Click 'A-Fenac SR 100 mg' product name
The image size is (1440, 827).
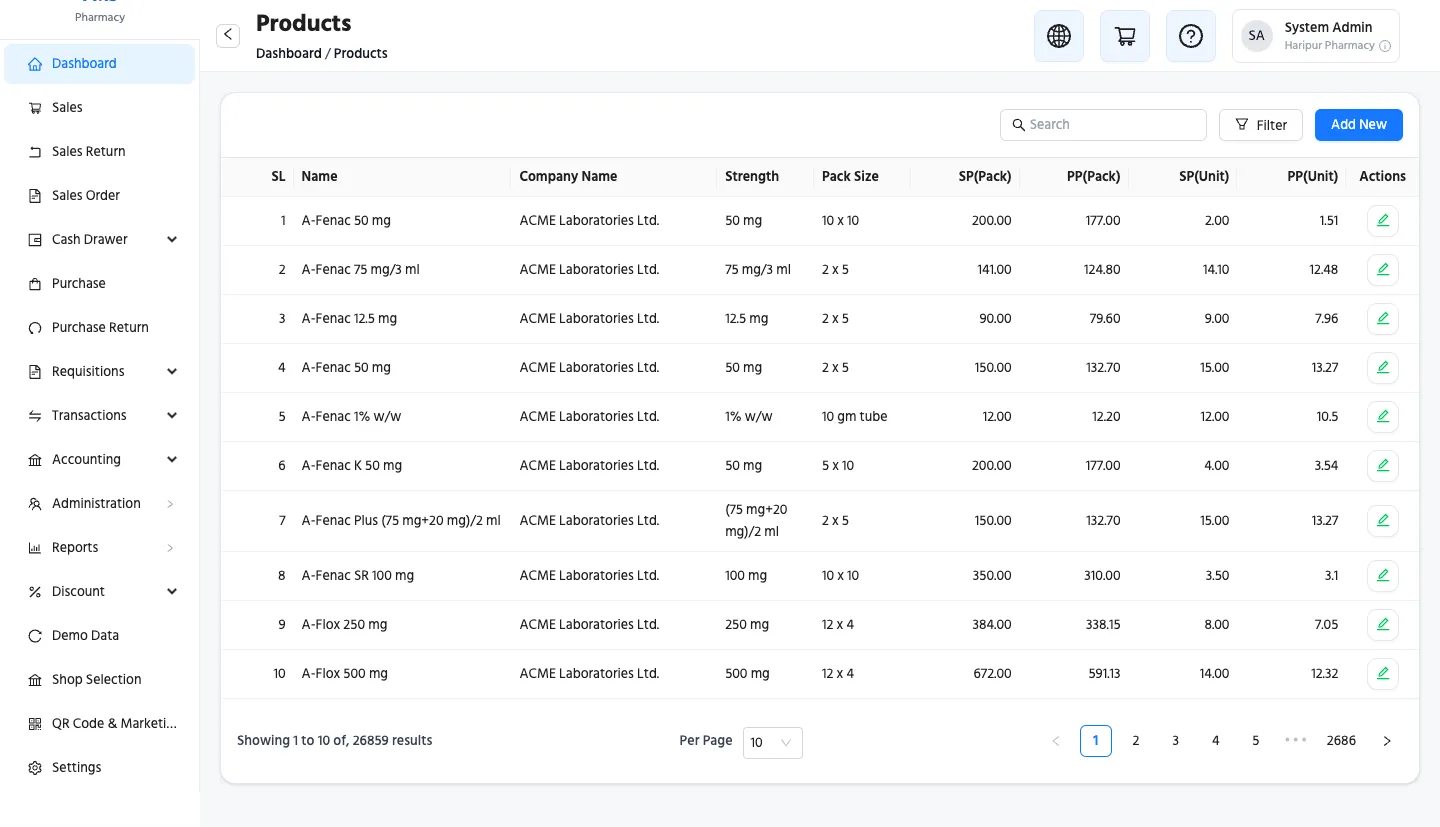click(x=358, y=576)
